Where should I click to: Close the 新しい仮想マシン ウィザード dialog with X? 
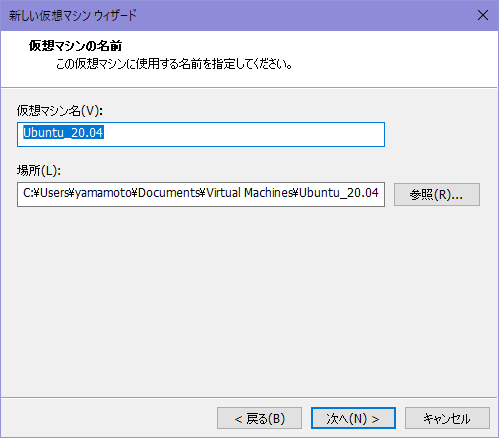(x=483, y=15)
